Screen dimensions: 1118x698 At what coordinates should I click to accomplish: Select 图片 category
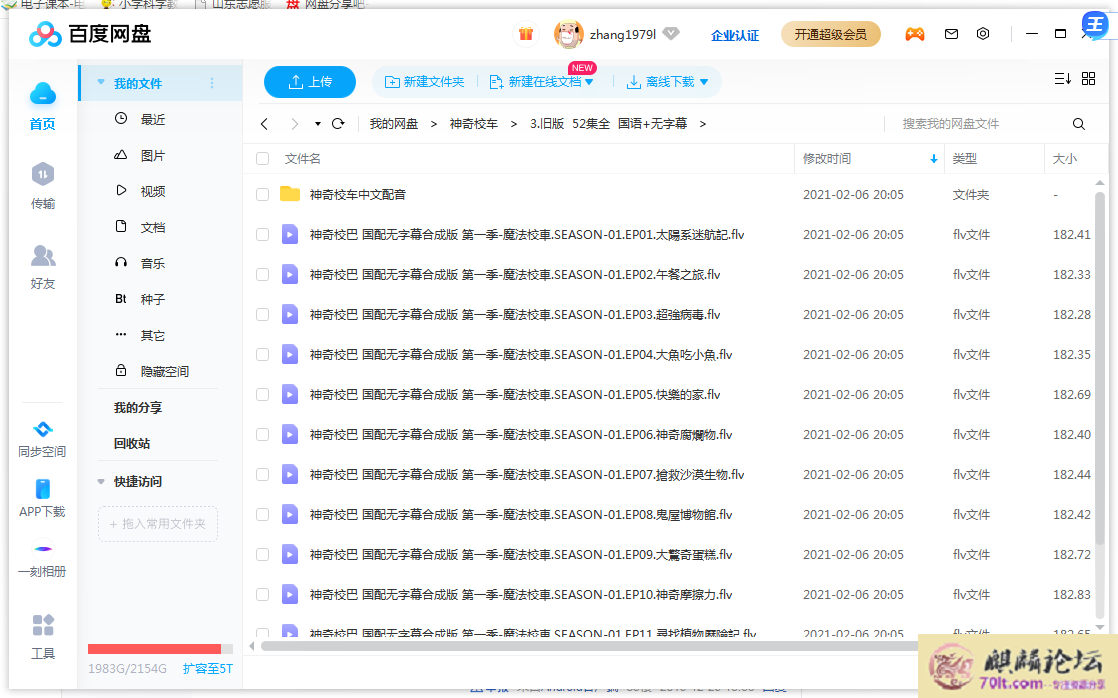tap(153, 155)
